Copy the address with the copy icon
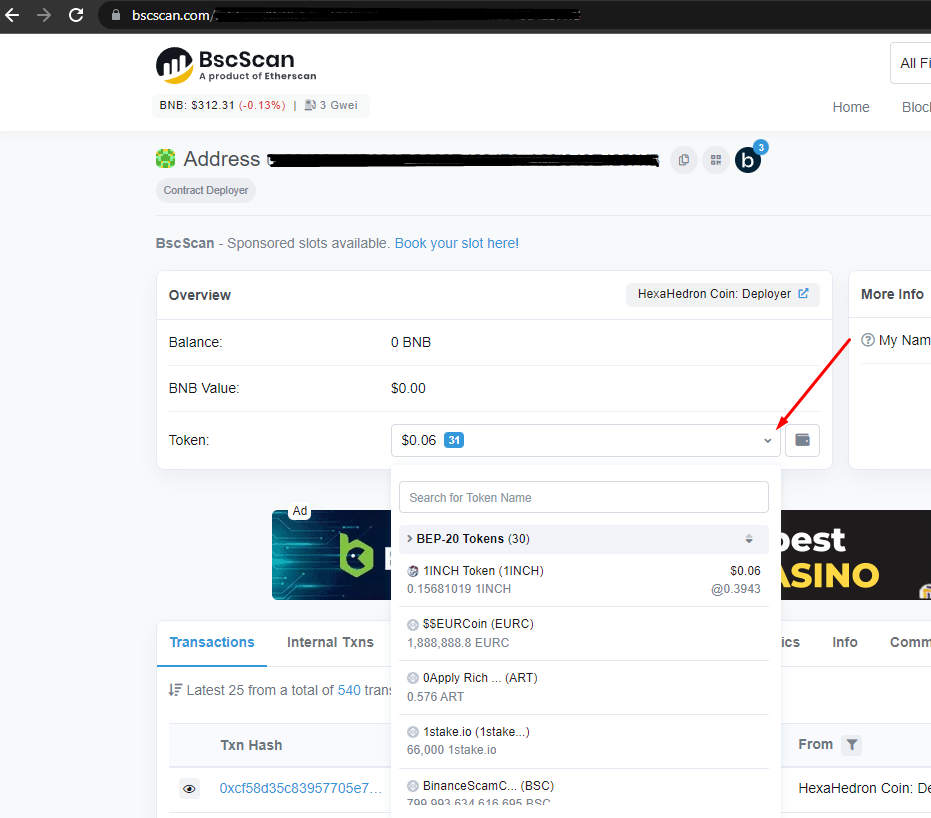 tap(684, 160)
